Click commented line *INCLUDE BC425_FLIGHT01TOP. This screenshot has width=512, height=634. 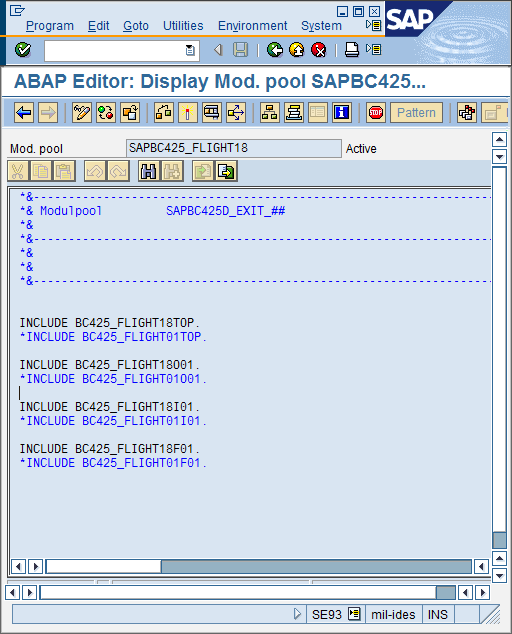click(113, 337)
